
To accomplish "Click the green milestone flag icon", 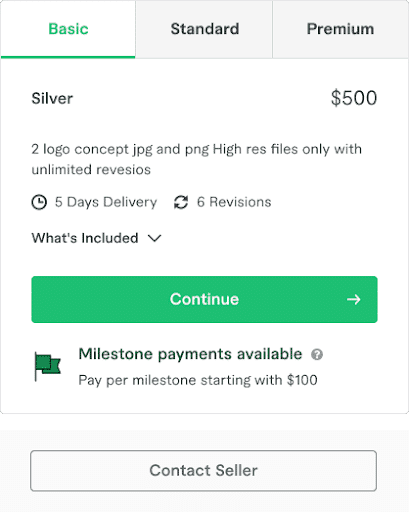I will 48,366.
